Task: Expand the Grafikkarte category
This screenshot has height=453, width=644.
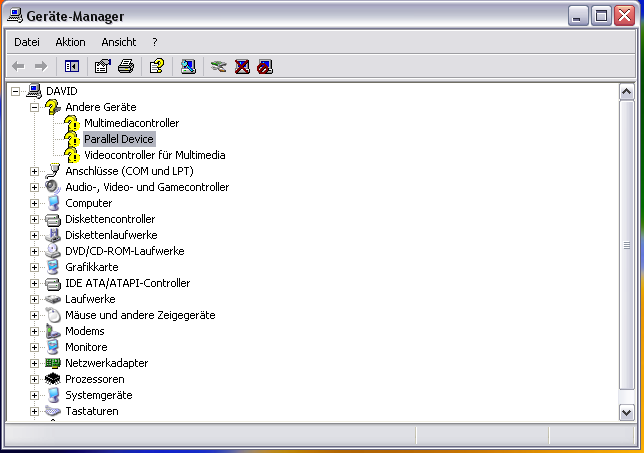Action: point(35,267)
